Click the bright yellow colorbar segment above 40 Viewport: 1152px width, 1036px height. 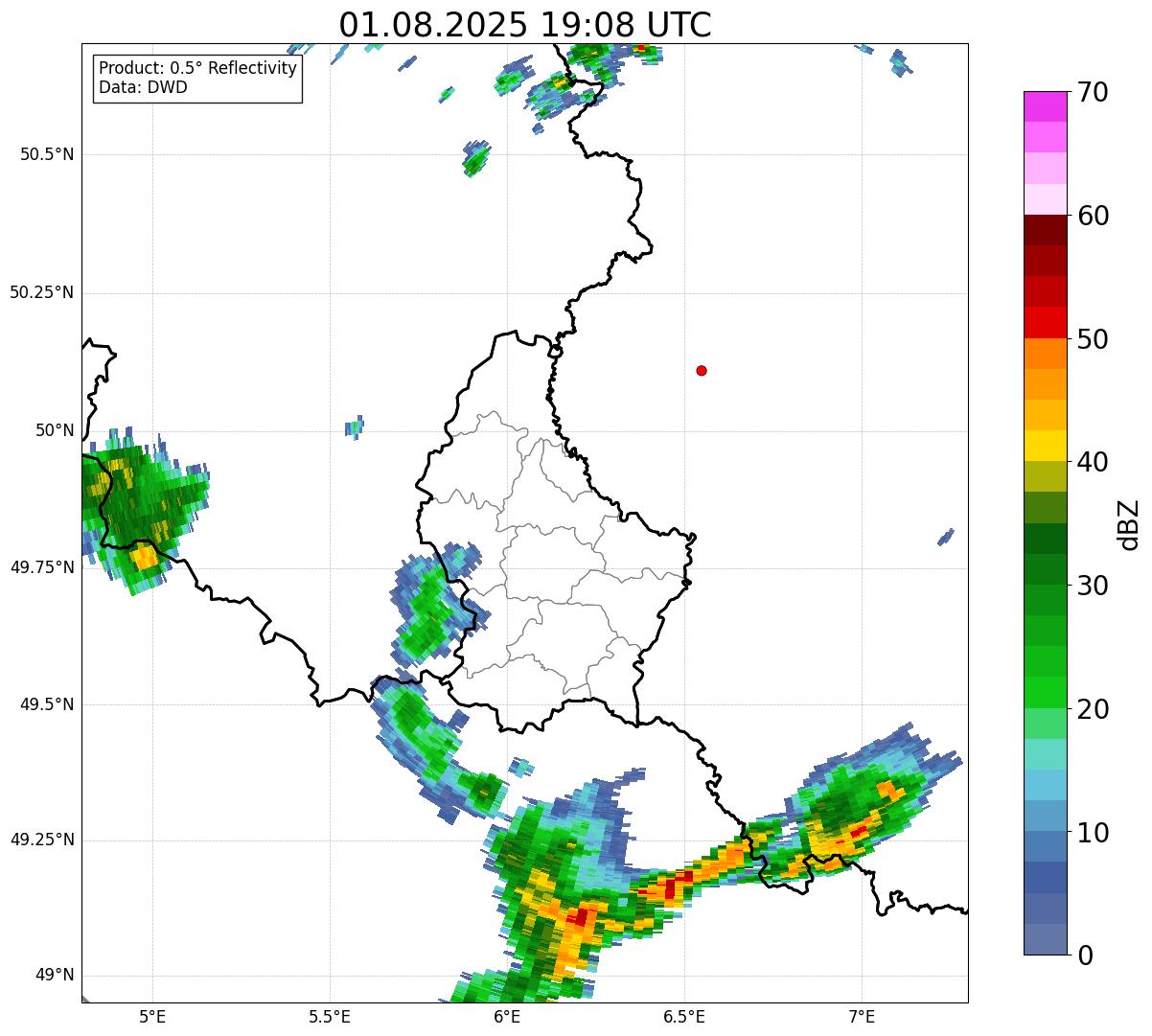tap(1045, 446)
